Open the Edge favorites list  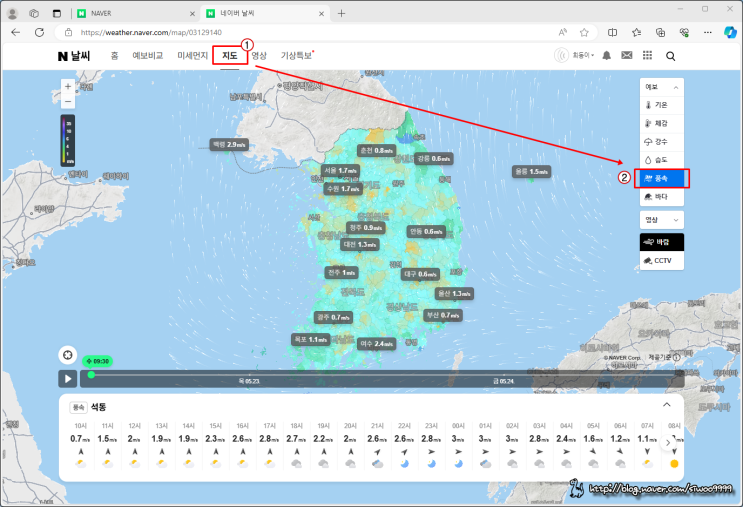636,32
